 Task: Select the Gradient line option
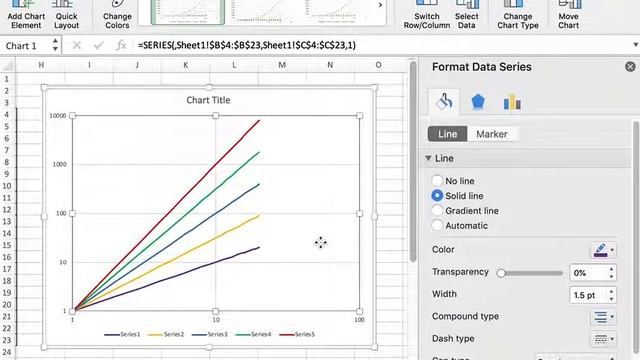(x=437, y=211)
